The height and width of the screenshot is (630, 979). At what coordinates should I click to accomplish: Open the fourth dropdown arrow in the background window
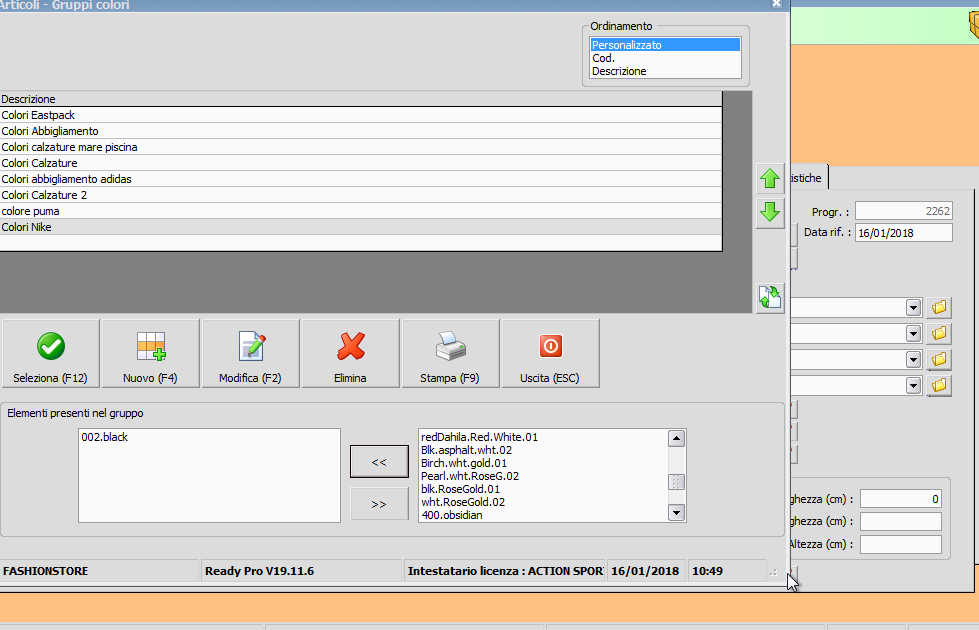pyautogui.click(x=913, y=386)
